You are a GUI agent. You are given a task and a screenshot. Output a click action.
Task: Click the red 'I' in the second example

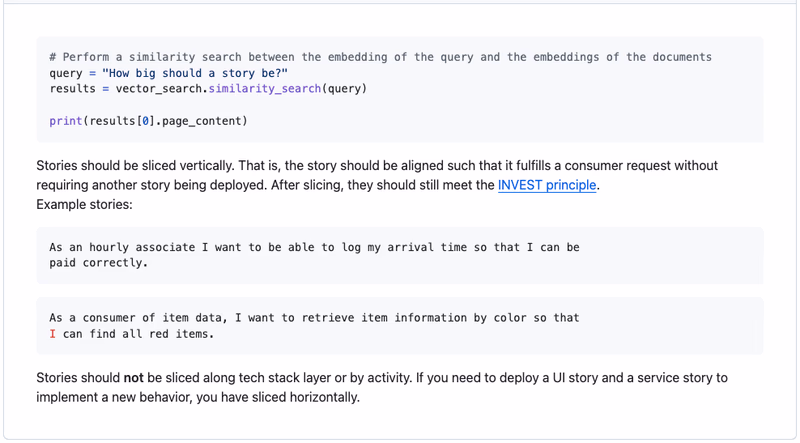click(53, 334)
